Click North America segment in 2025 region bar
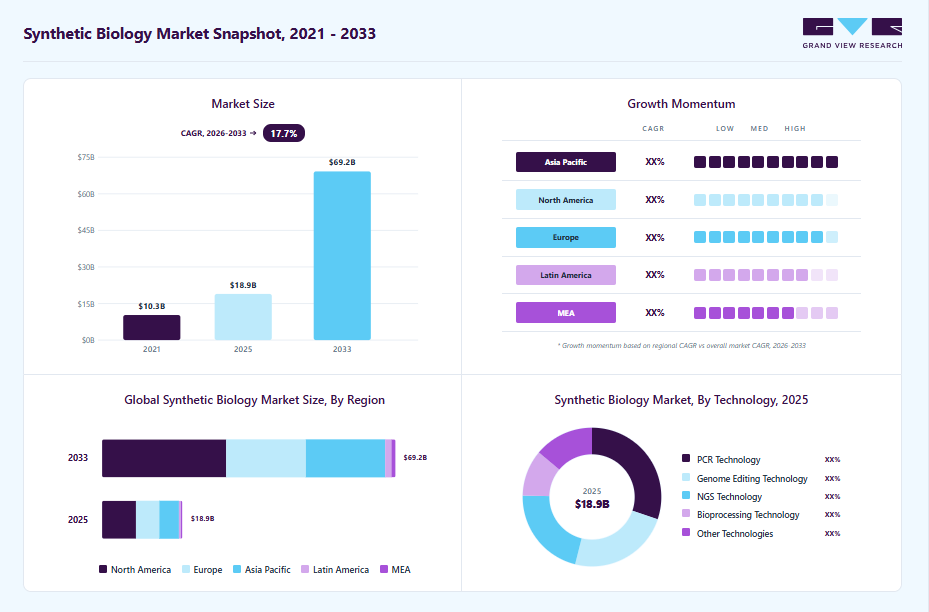Image resolution: width=929 pixels, height=612 pixels. (x=119, y=520)
